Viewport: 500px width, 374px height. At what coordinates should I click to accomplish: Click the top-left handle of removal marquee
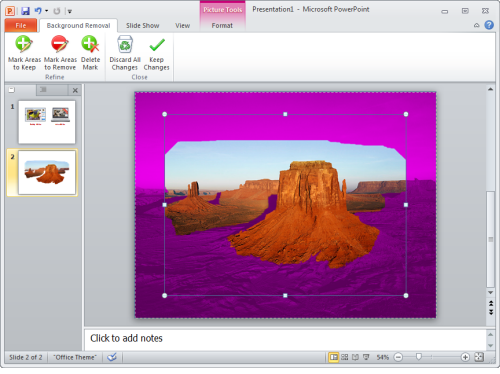[x=164, y=114]
